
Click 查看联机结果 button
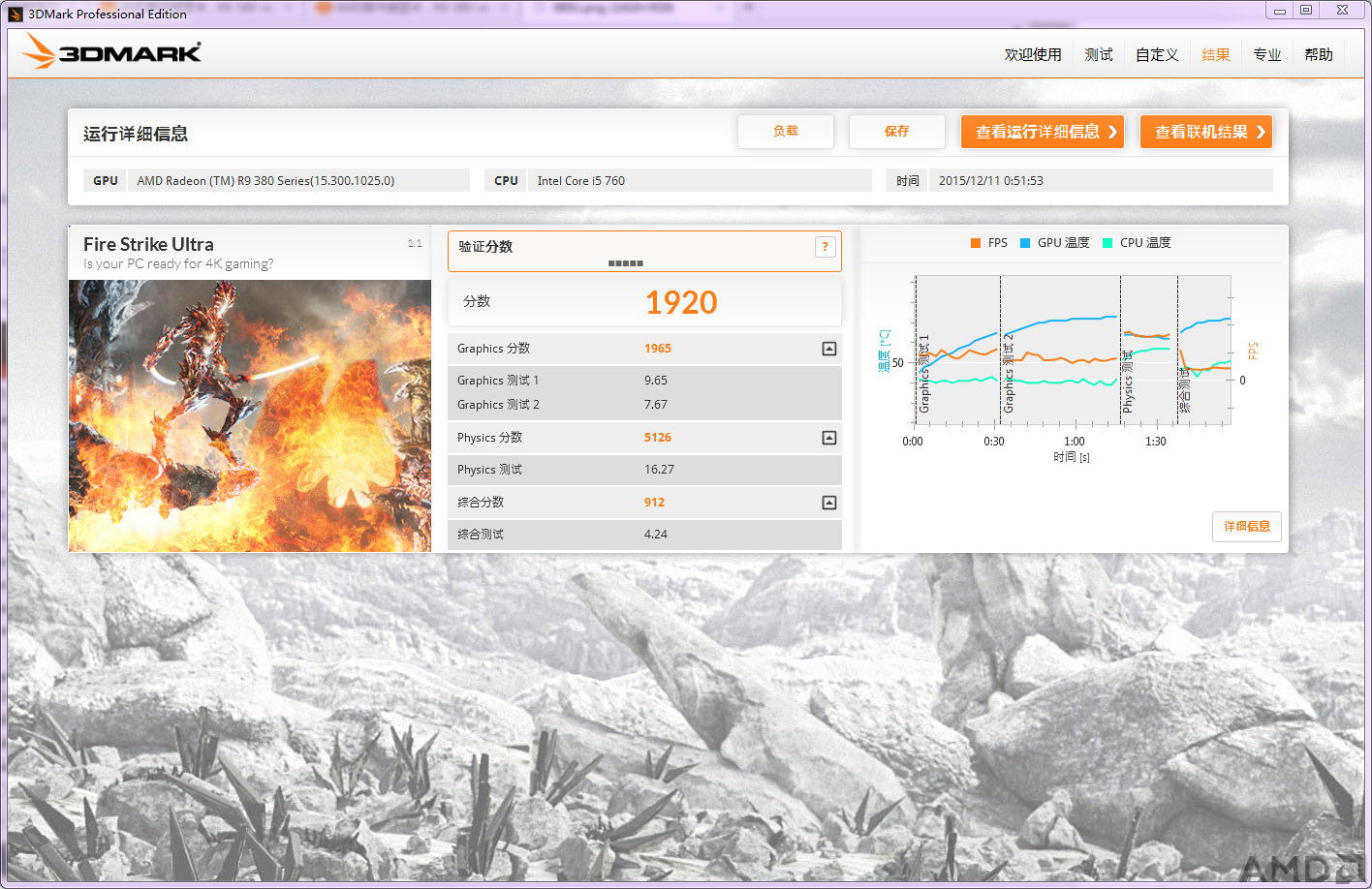(x=1206, y=132)
